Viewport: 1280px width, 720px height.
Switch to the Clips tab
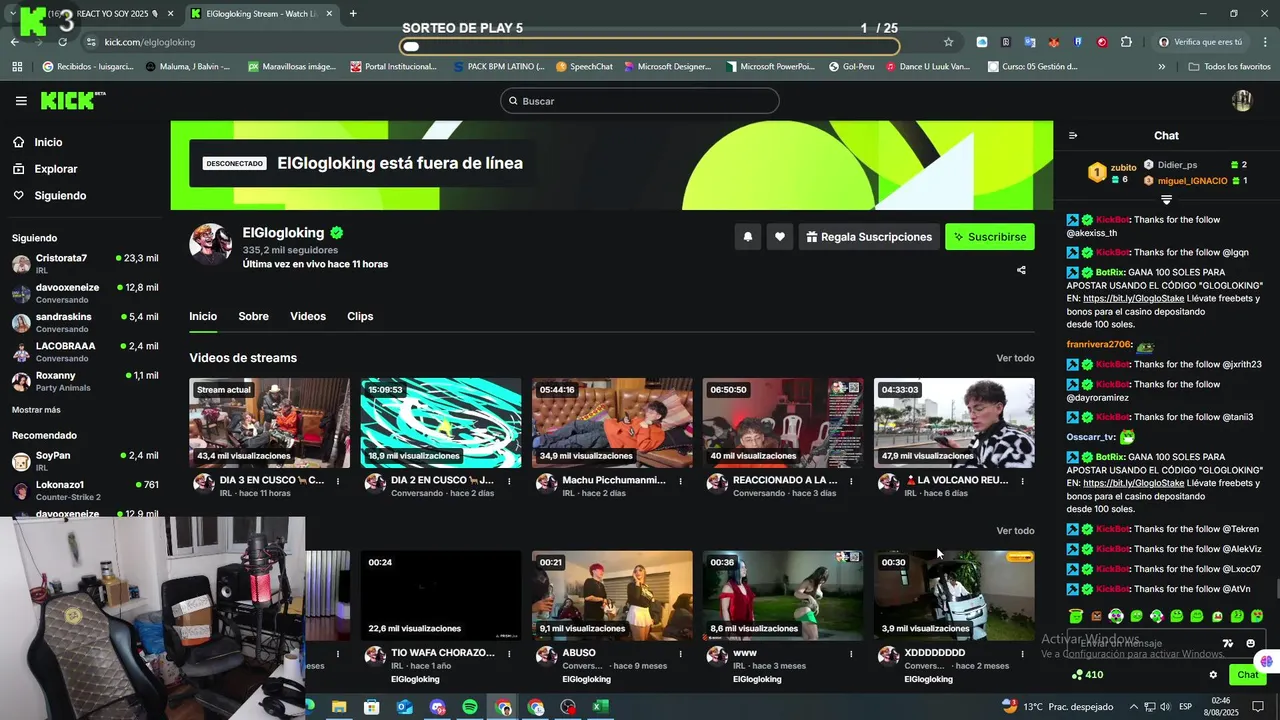point(360,316)
